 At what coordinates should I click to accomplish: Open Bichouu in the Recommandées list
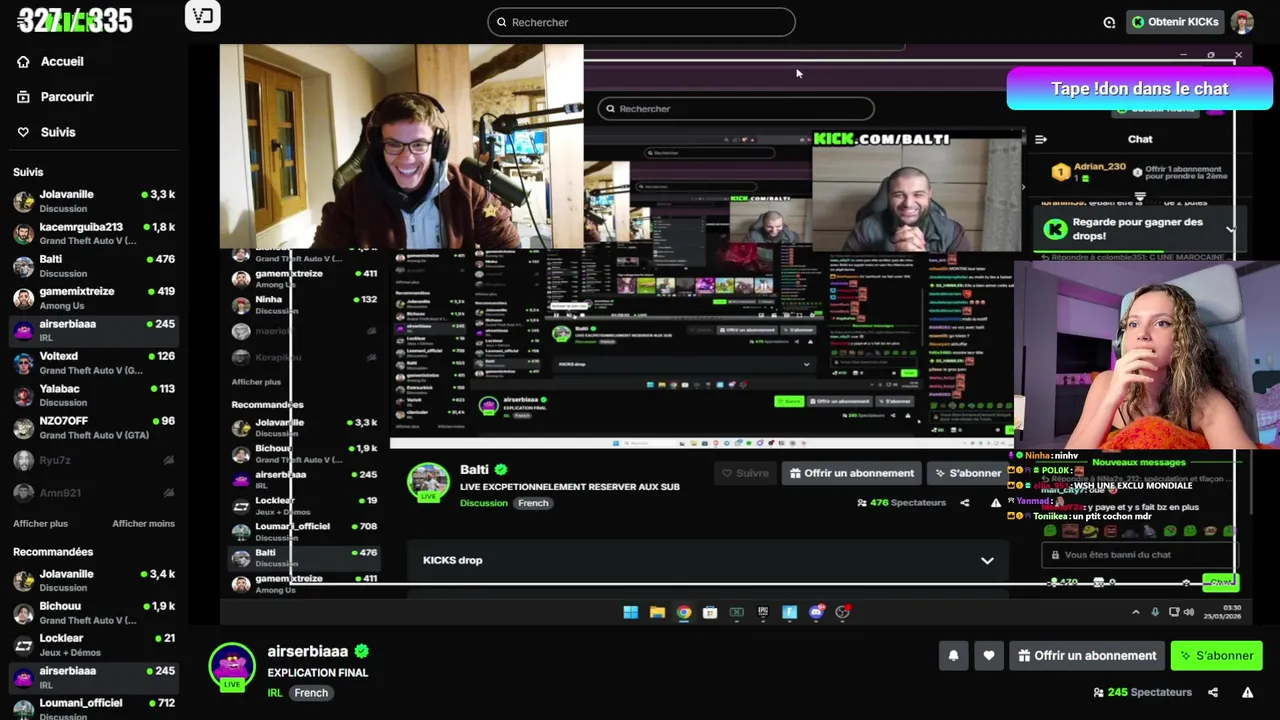click(94, 612)
